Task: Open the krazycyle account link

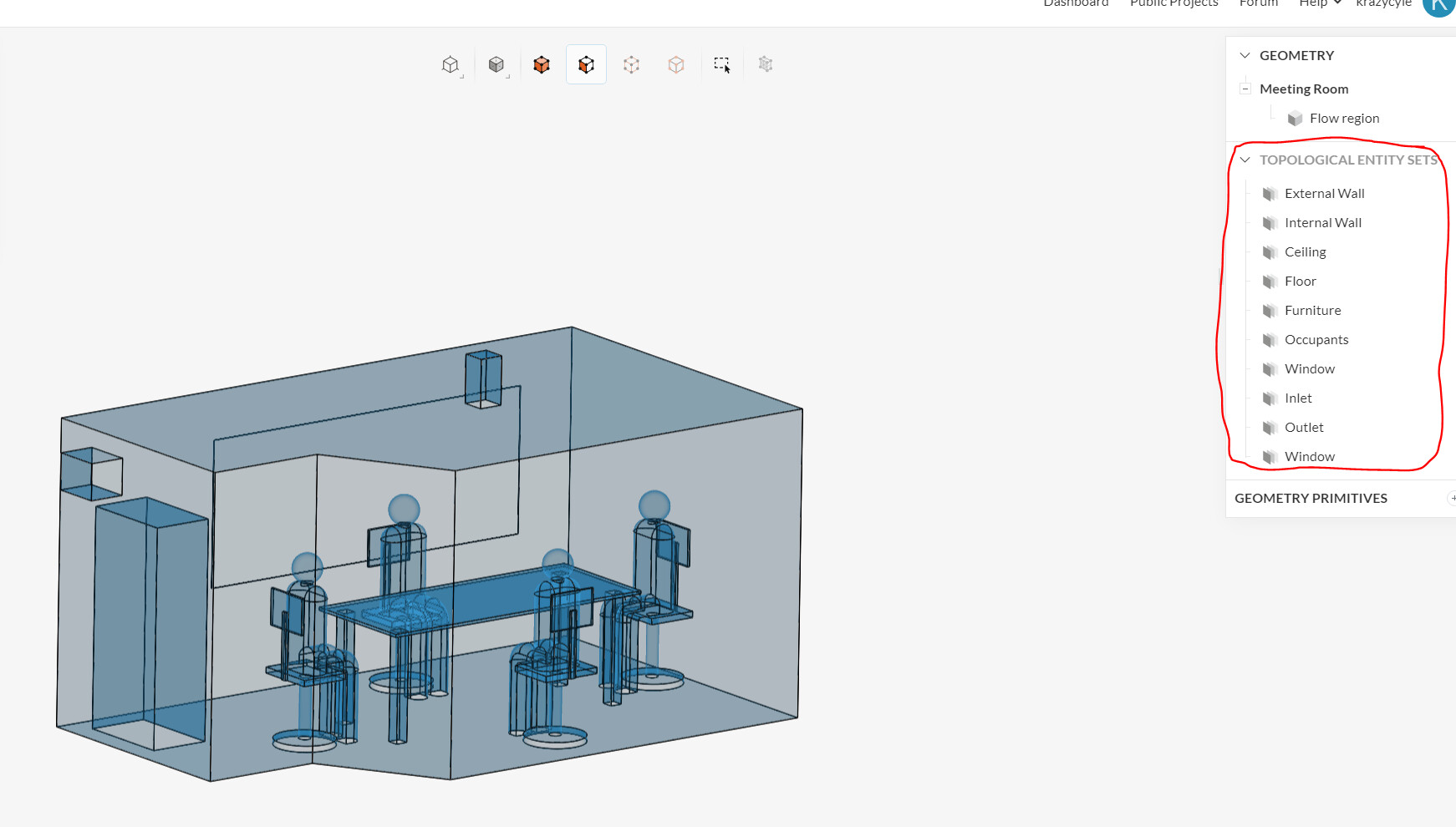Action: pyautogui.click(x=1383, y=3)
